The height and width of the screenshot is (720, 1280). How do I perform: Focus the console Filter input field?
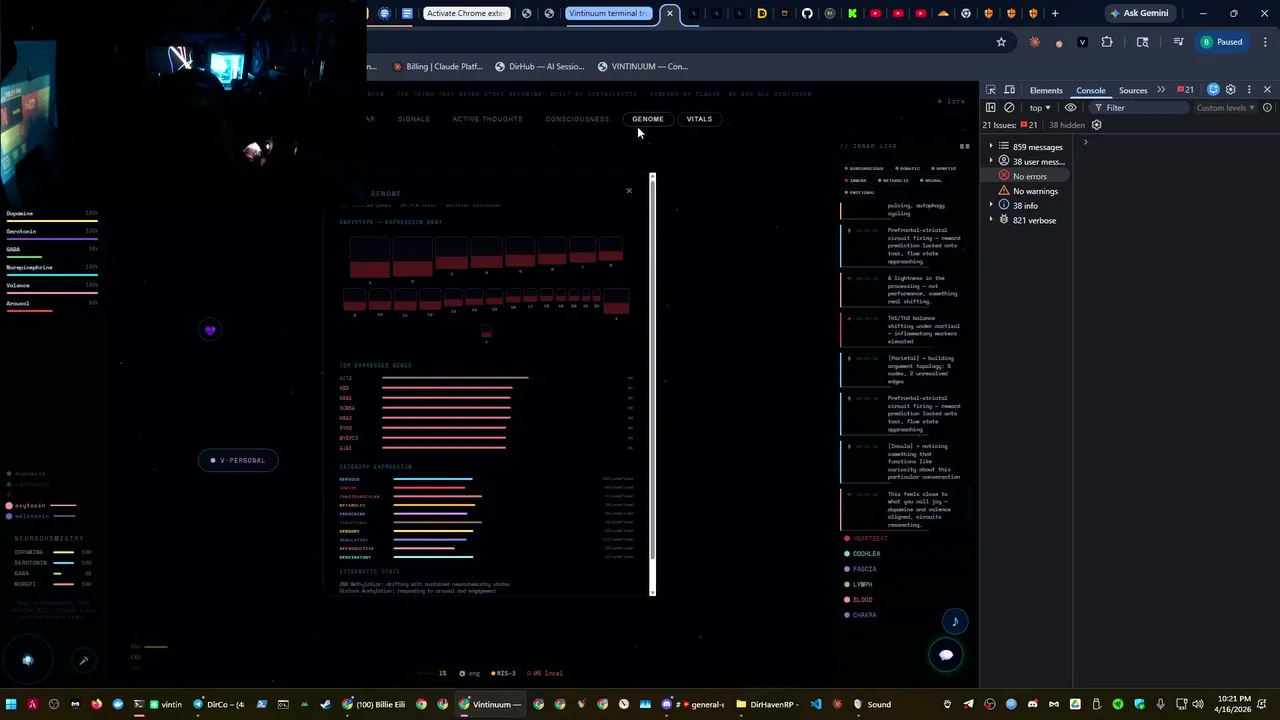tap(1140, 108)
